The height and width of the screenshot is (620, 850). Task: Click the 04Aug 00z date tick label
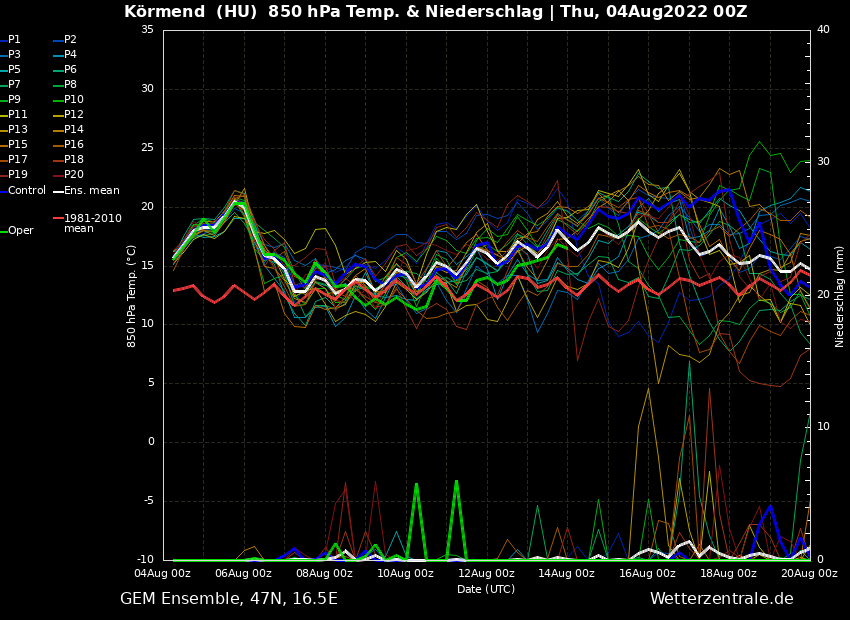coord(163,574)
